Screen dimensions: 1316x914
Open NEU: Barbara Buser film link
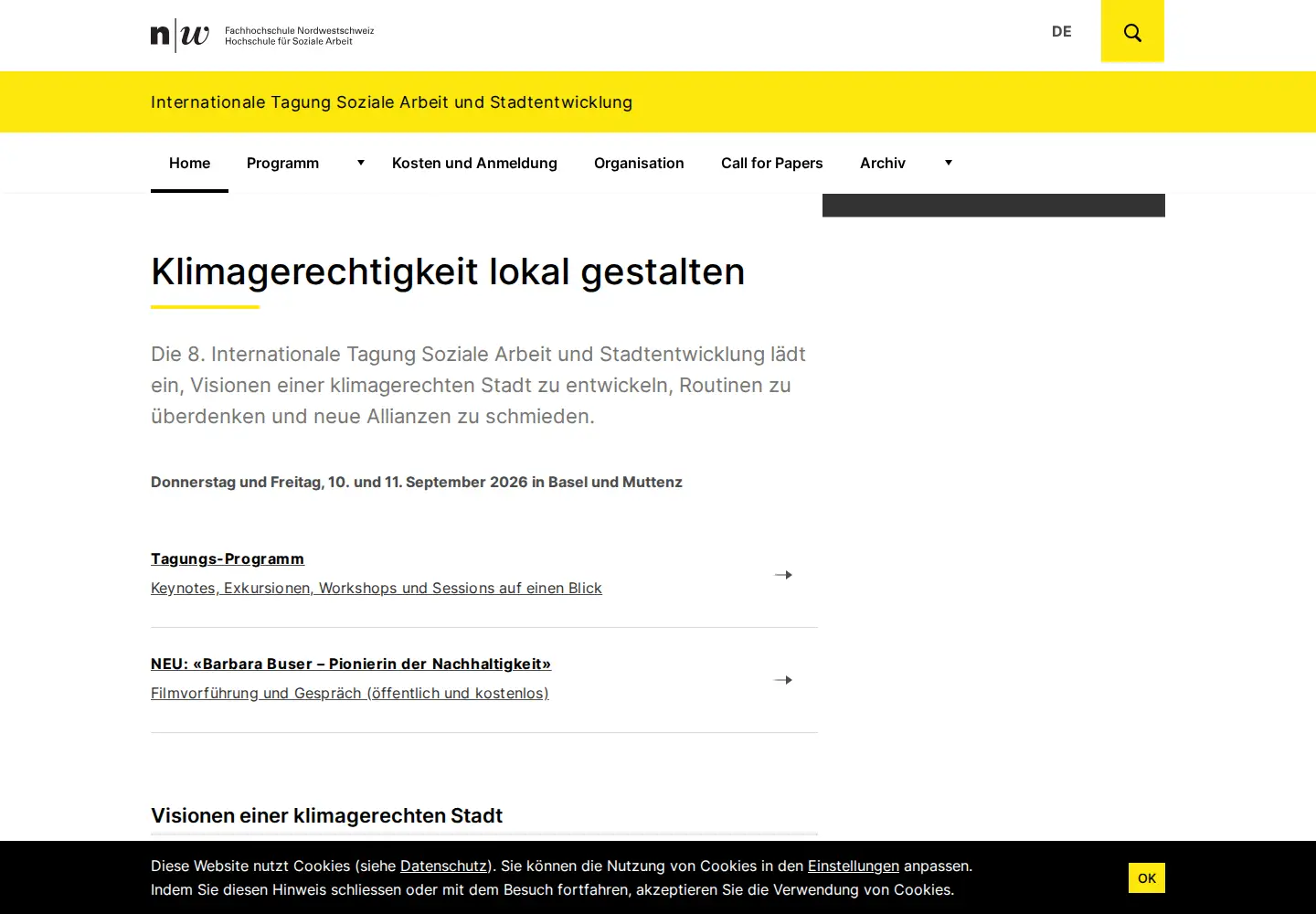[x=351, y=664]
